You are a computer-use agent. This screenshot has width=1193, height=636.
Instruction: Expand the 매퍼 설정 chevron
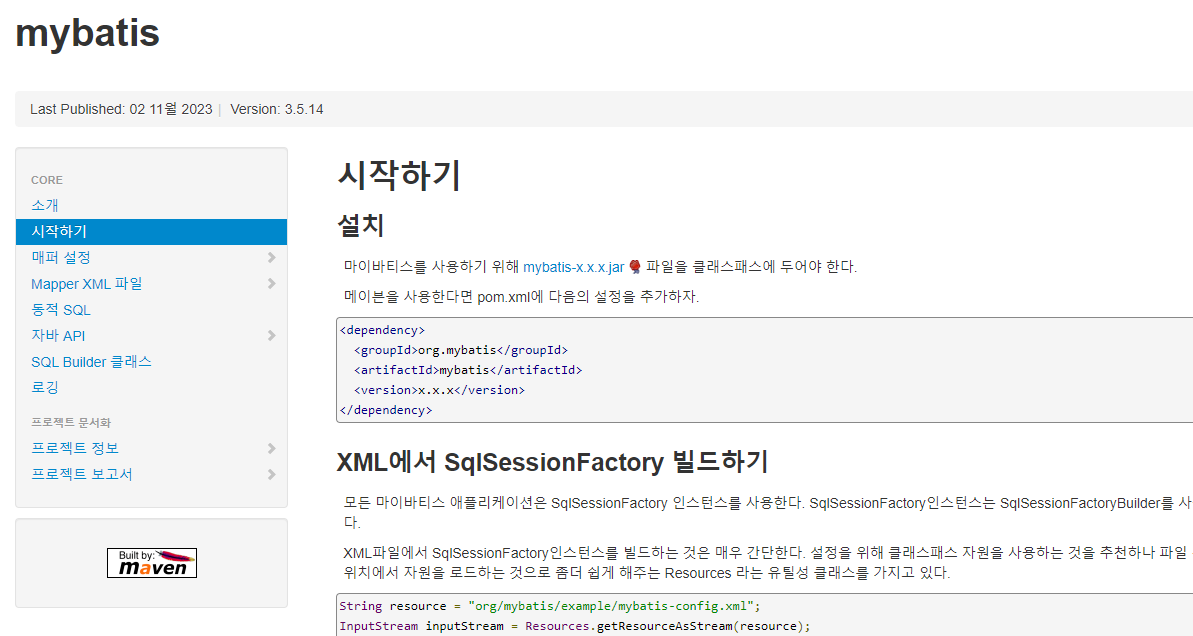(x=272, y=258)
